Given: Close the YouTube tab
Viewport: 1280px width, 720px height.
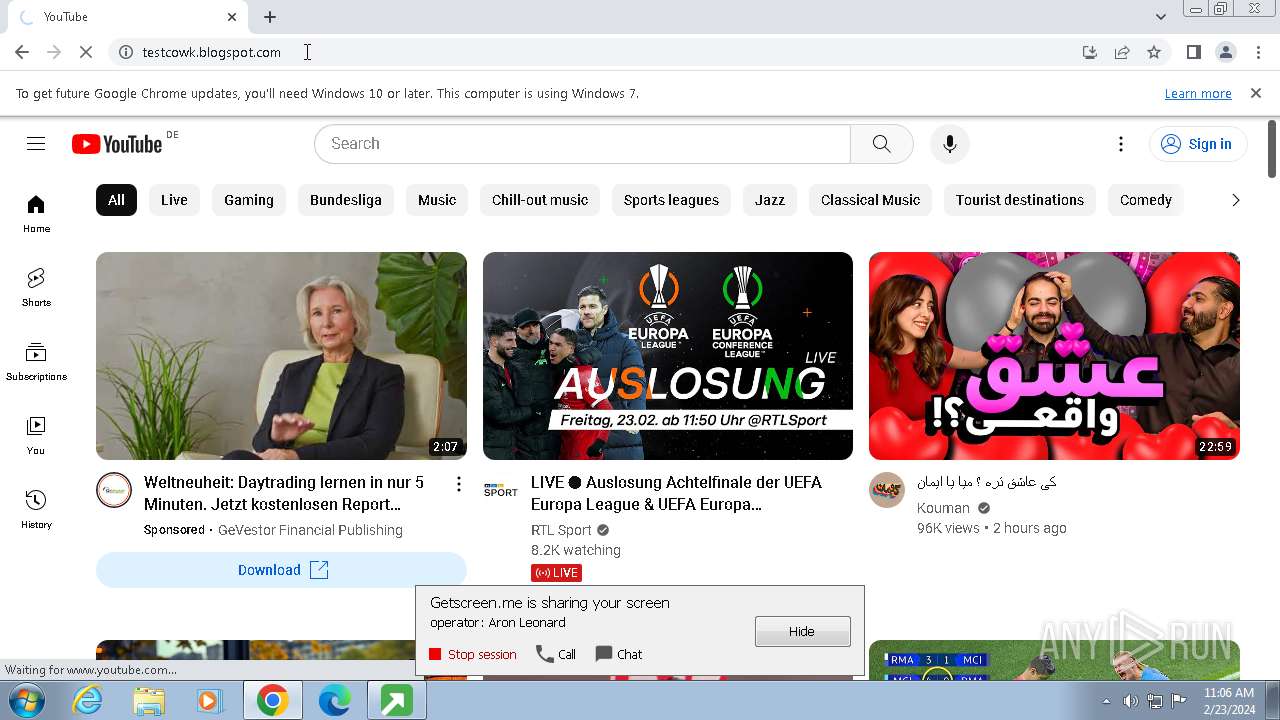Looking at the screenshot, I should (232, 17).
